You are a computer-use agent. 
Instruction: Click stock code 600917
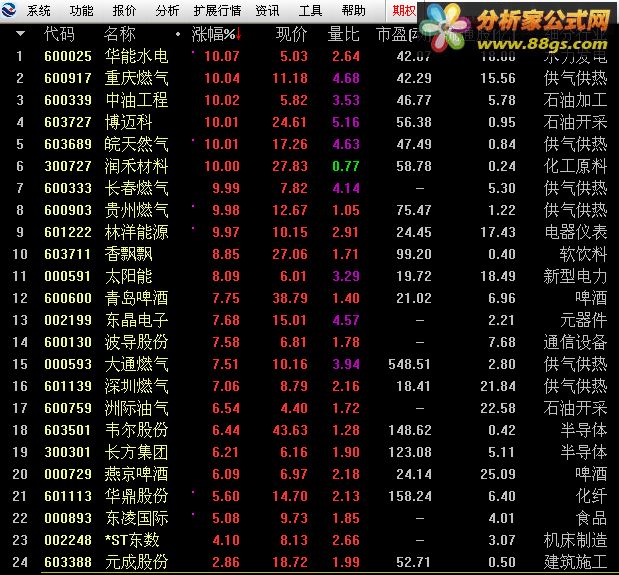(68, 78)
